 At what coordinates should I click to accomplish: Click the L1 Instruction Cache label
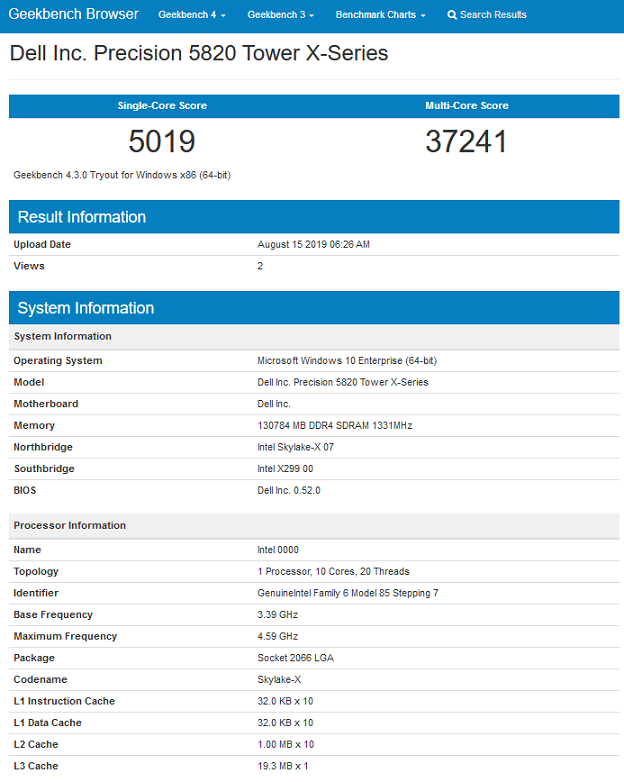click(64, 701)
